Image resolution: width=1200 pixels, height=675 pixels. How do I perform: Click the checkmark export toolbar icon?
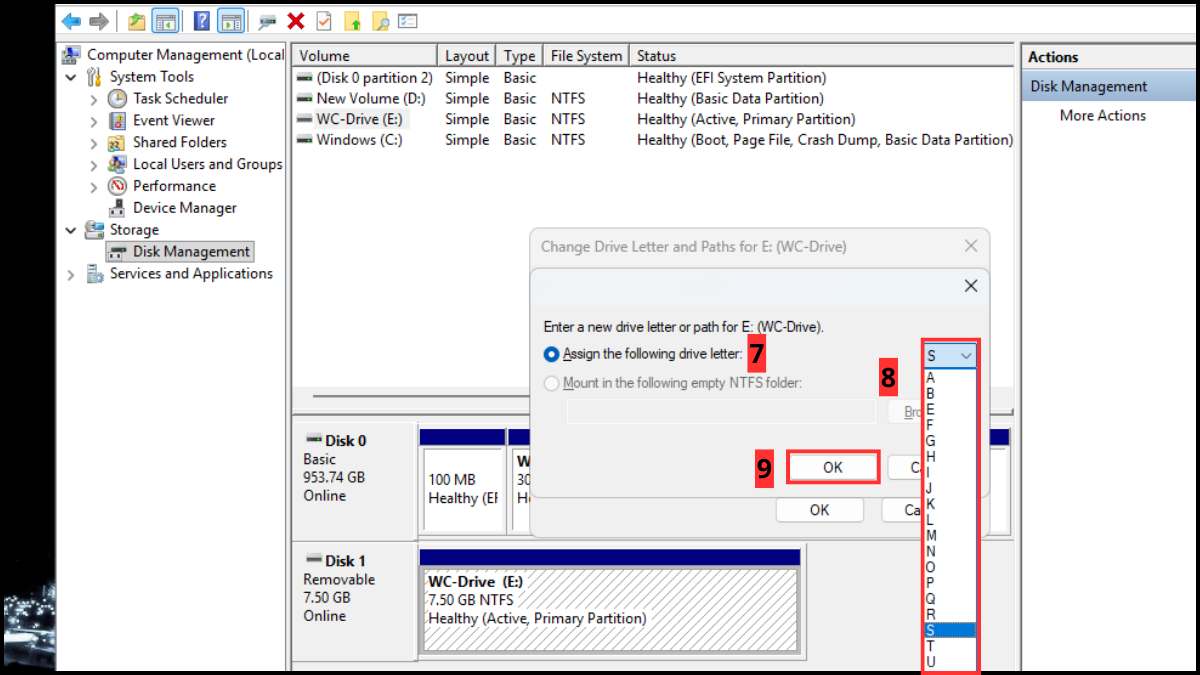click(x=323, y=20)
